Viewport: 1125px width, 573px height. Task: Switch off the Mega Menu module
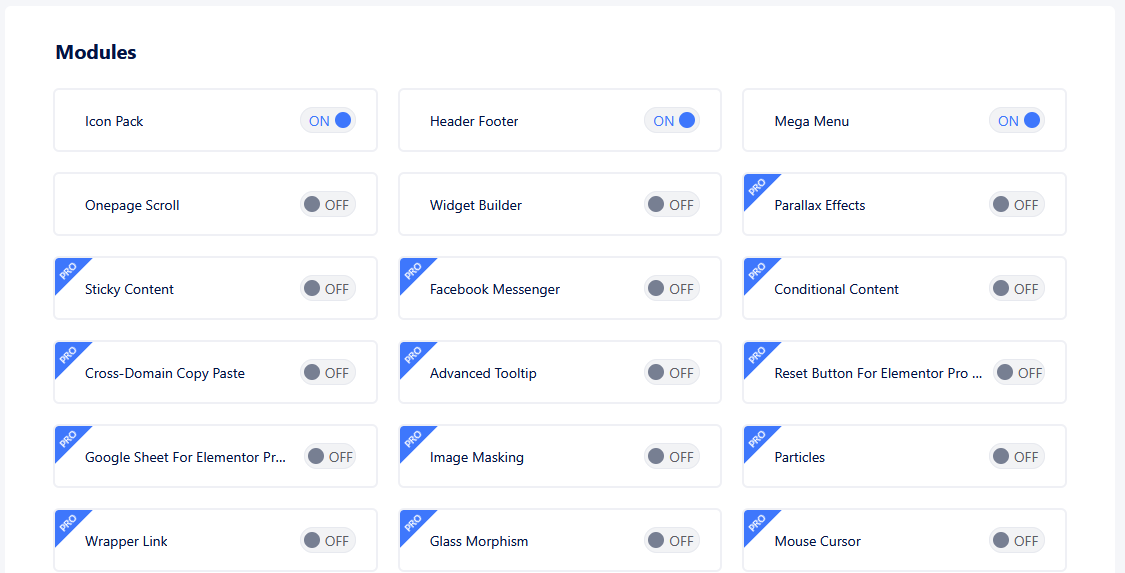coord(1017,121)
